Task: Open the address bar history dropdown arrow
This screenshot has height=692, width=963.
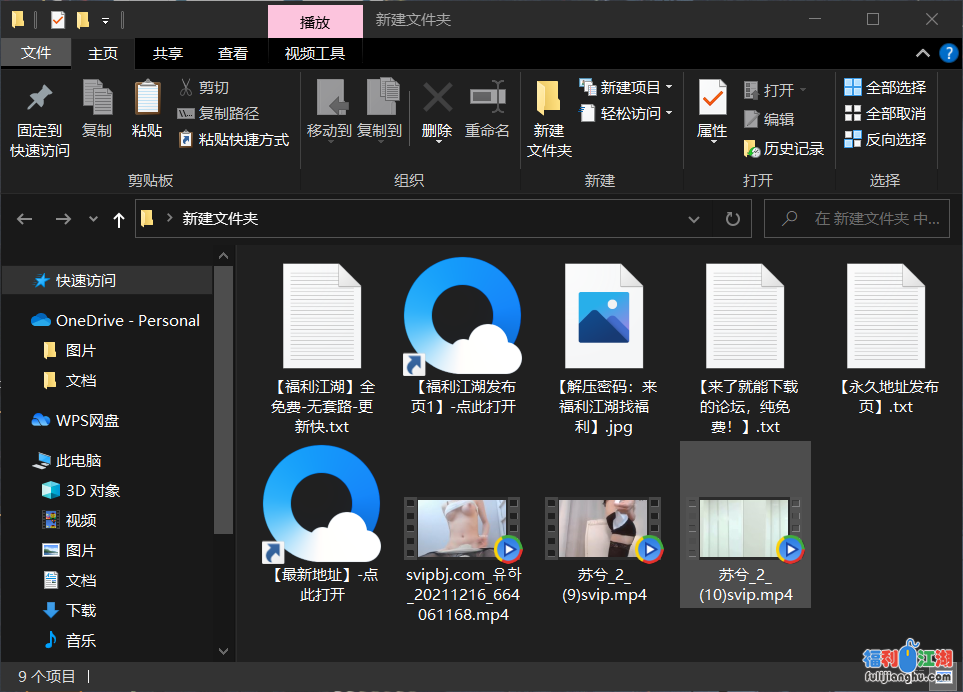Action: click(x=694, y=219)
